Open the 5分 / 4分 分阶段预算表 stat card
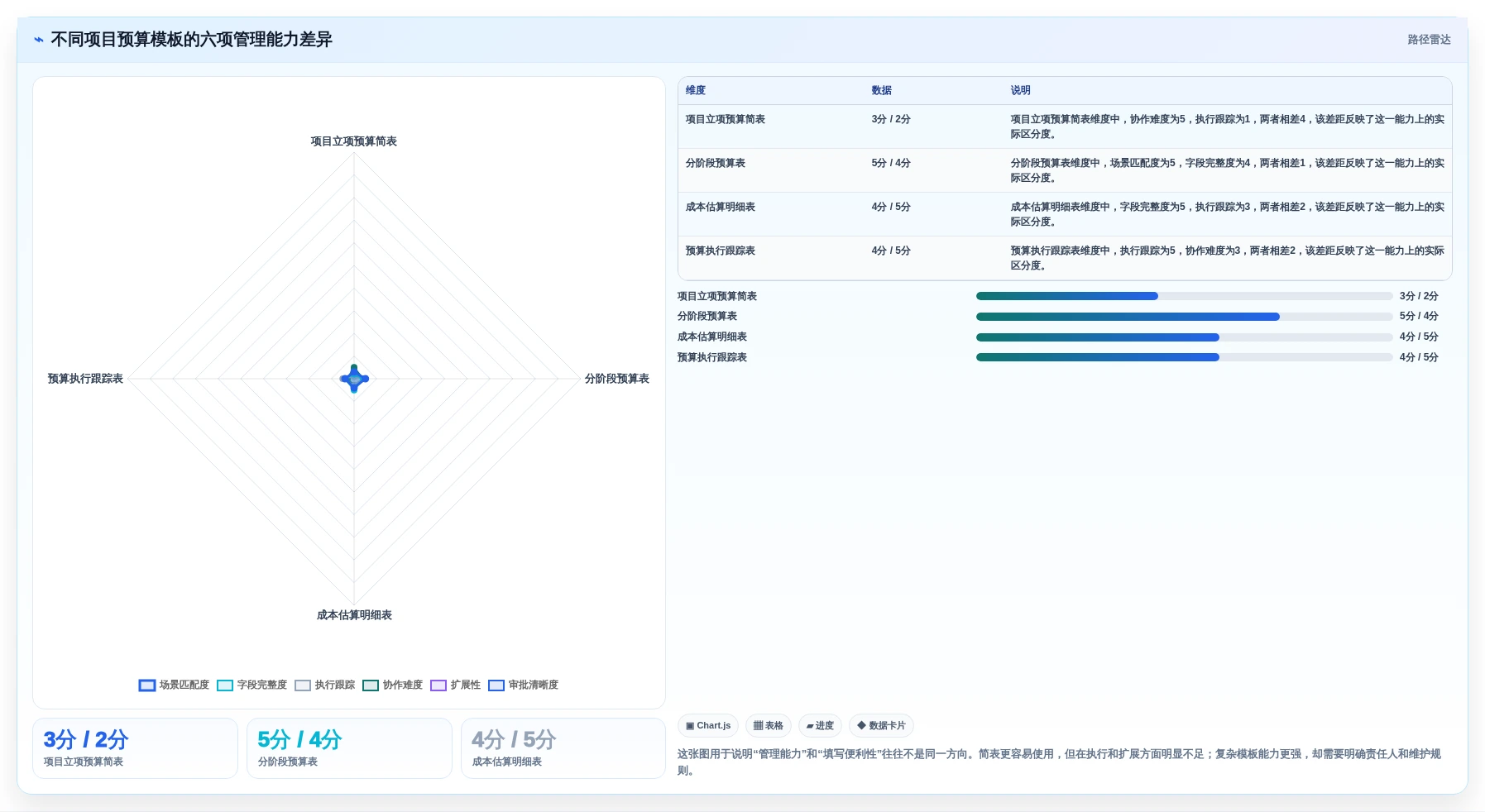Viewport: 1485px width, 812px height. [349, 748]
